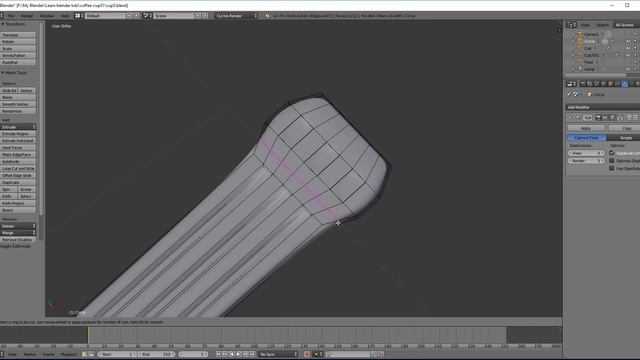This screenshot has width=640, height=360.
Task: Click the Inset Faces button
Action: [x=18, y=147]
